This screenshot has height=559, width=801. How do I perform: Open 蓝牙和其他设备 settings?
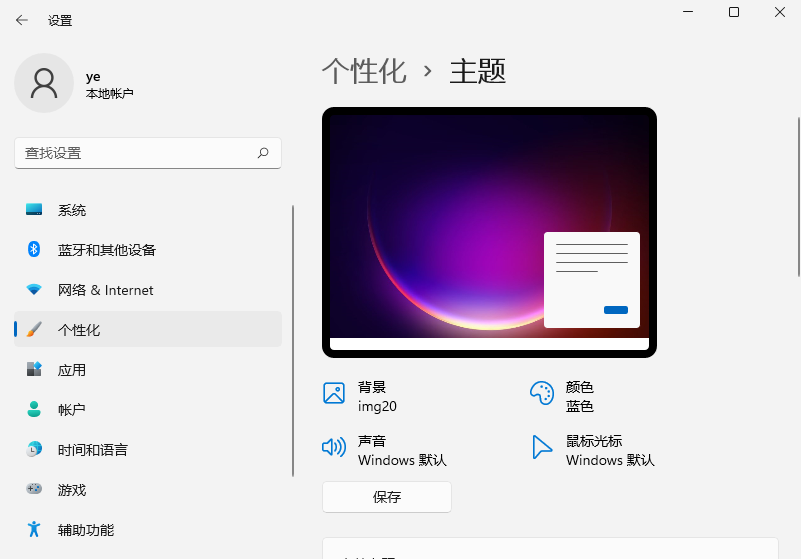click(148, 249)
